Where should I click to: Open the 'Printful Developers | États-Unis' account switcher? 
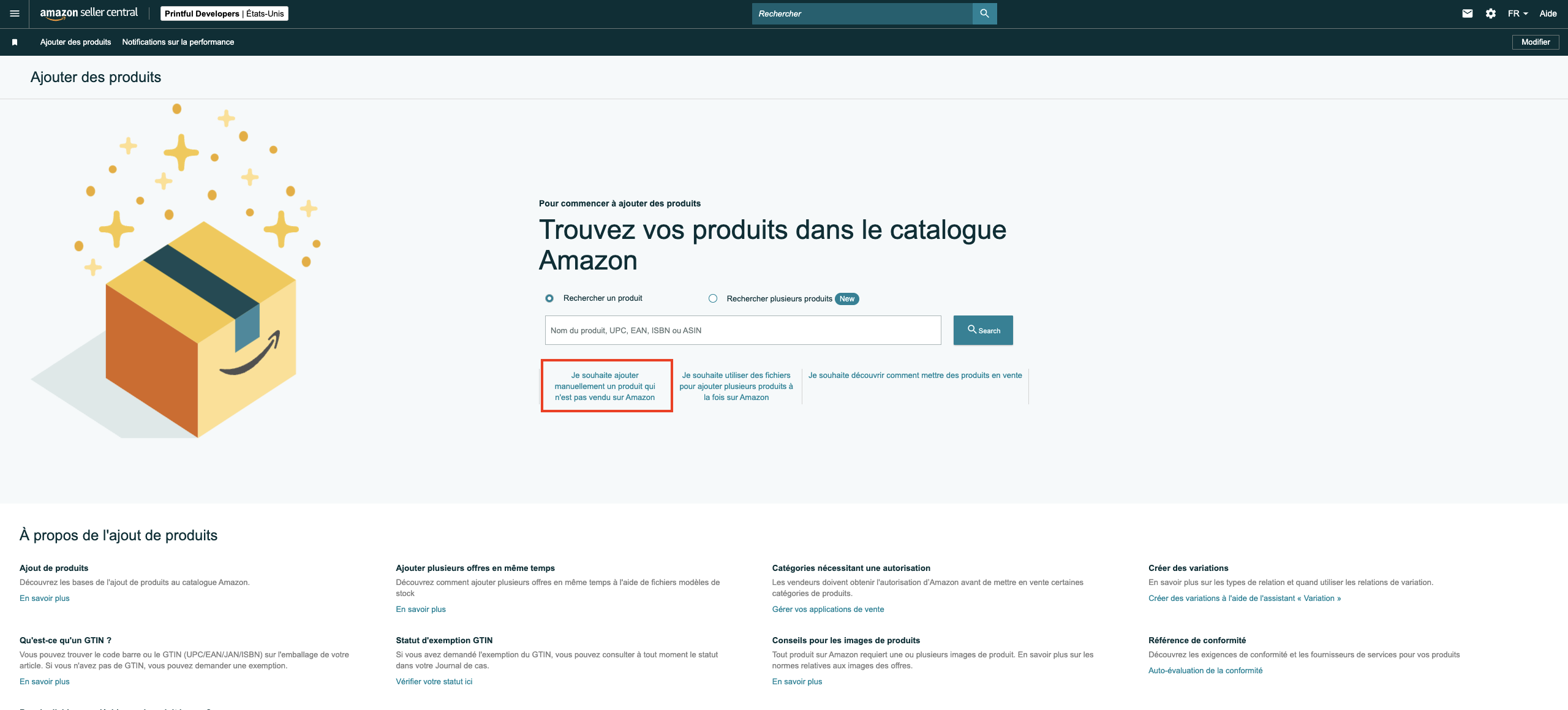(x=224, y=13)
